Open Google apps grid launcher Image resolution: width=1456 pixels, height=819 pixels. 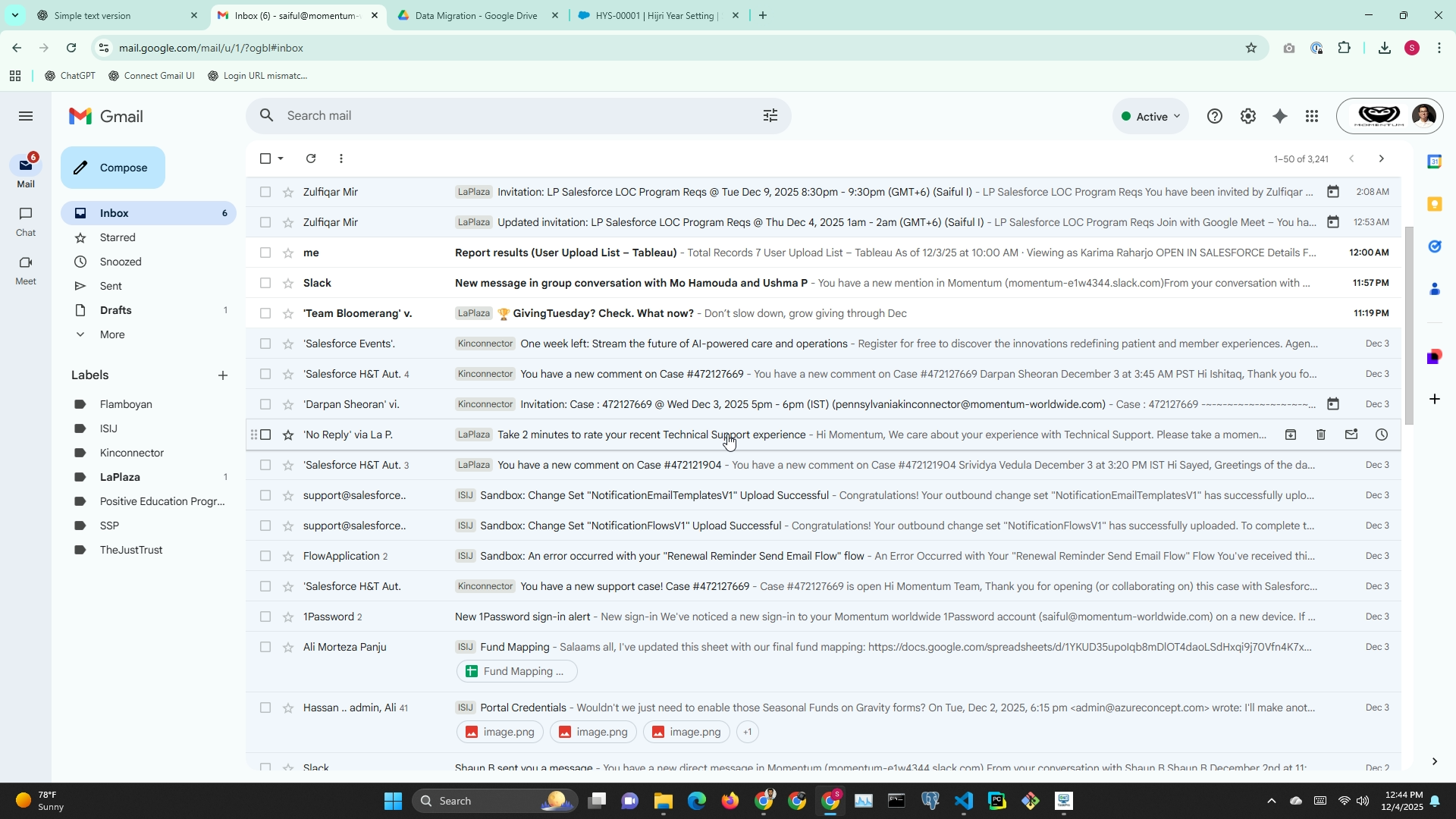[1312, 116]
